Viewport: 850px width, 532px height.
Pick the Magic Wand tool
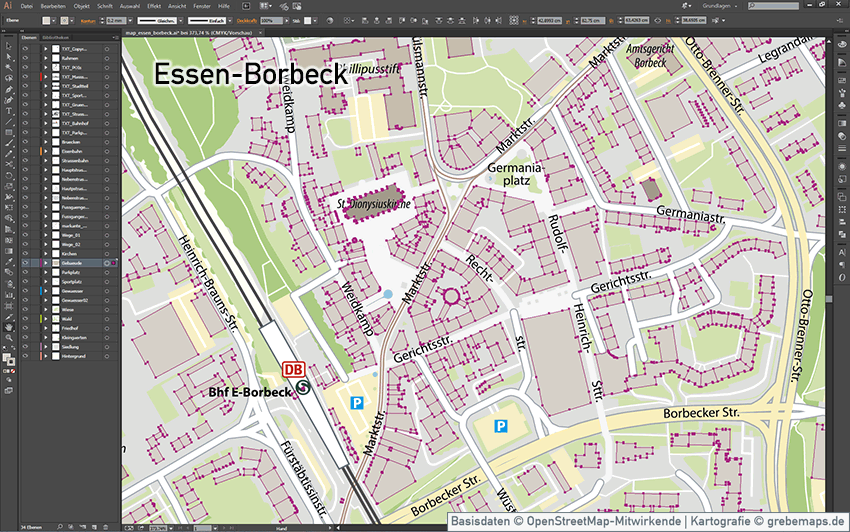[9, 68]
